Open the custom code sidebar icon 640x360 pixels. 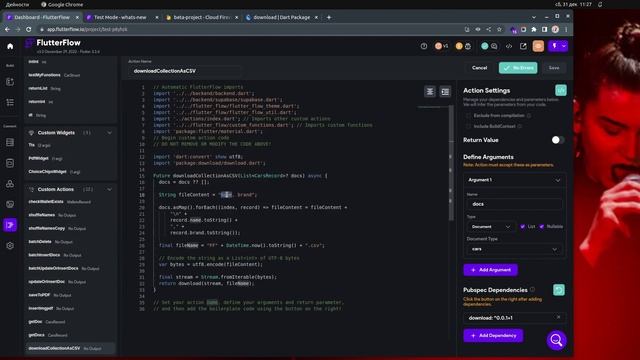pyautogui.click(x=10, y=225)
